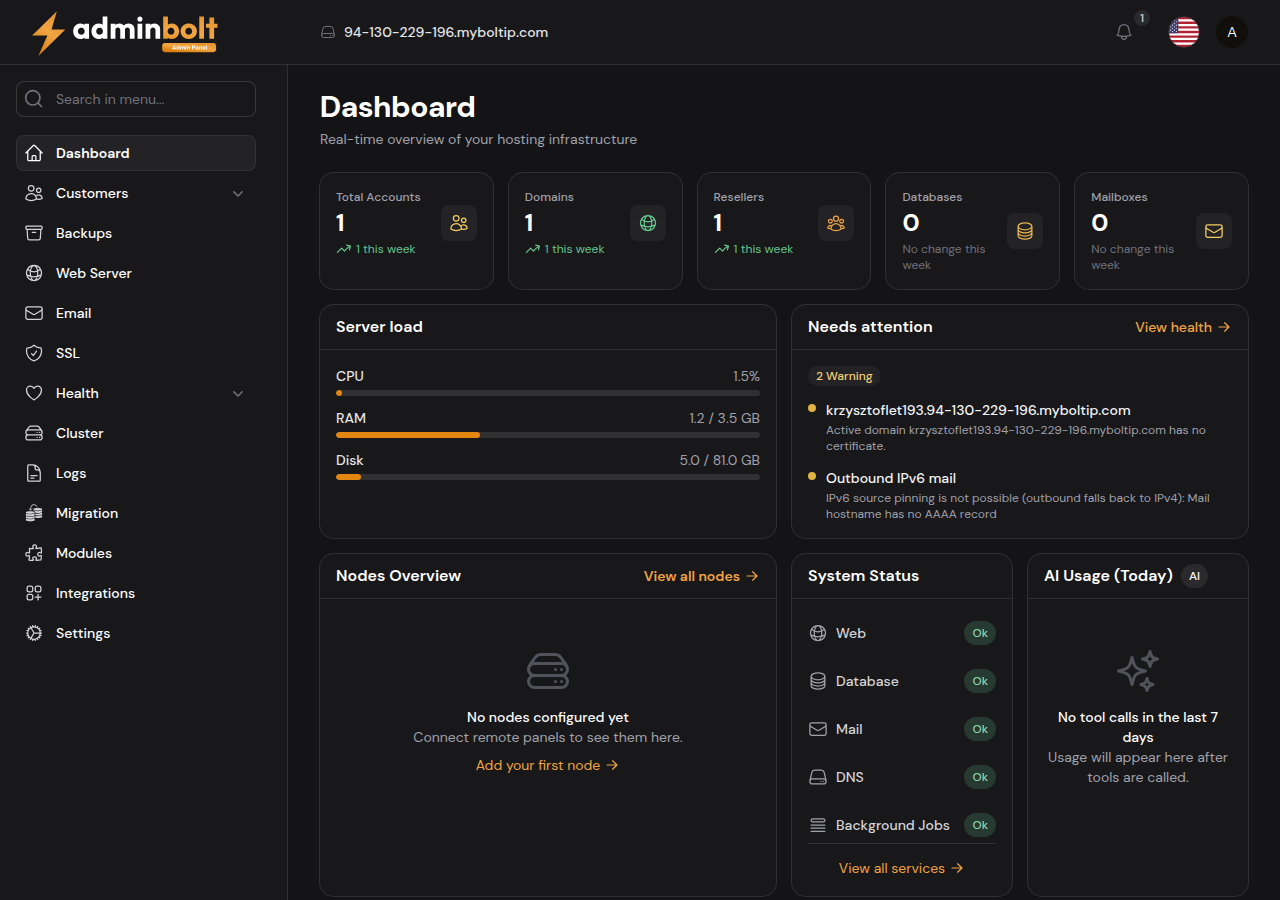Click the CPU load progress bar
The image size is (1280, 900).
click(x=548, y=393)
